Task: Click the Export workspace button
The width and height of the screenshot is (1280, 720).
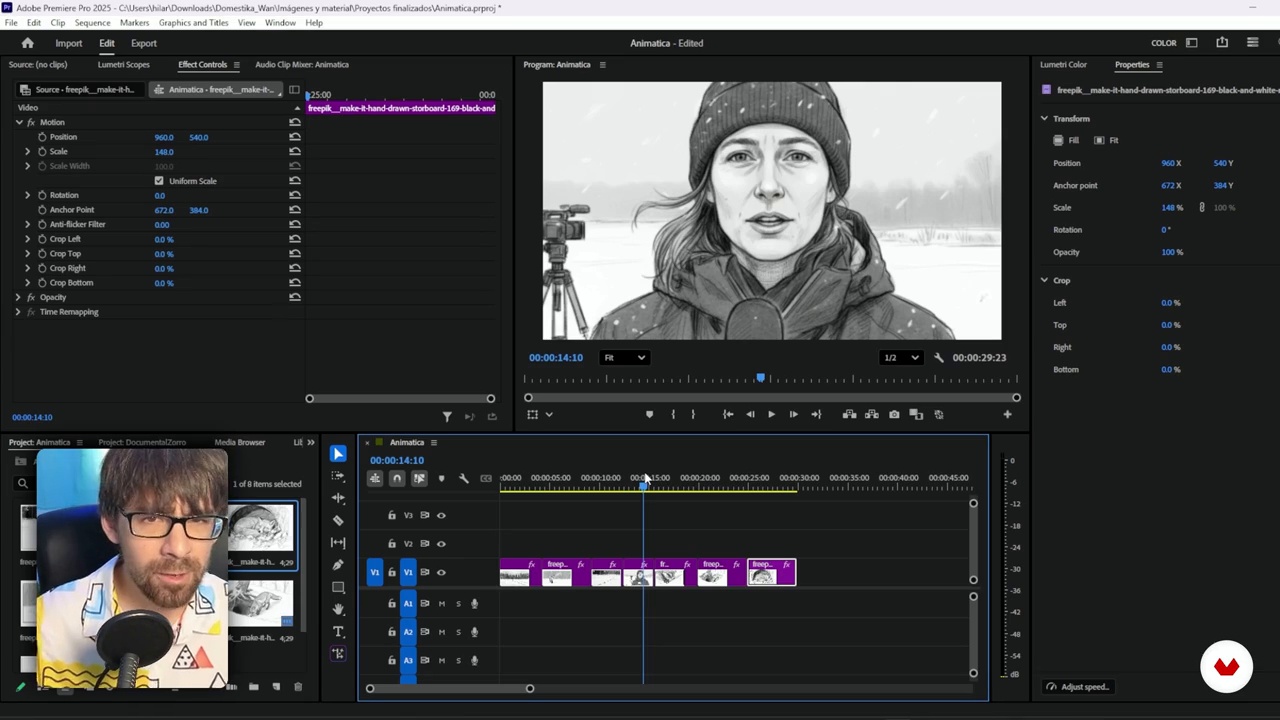Action: 144,43
